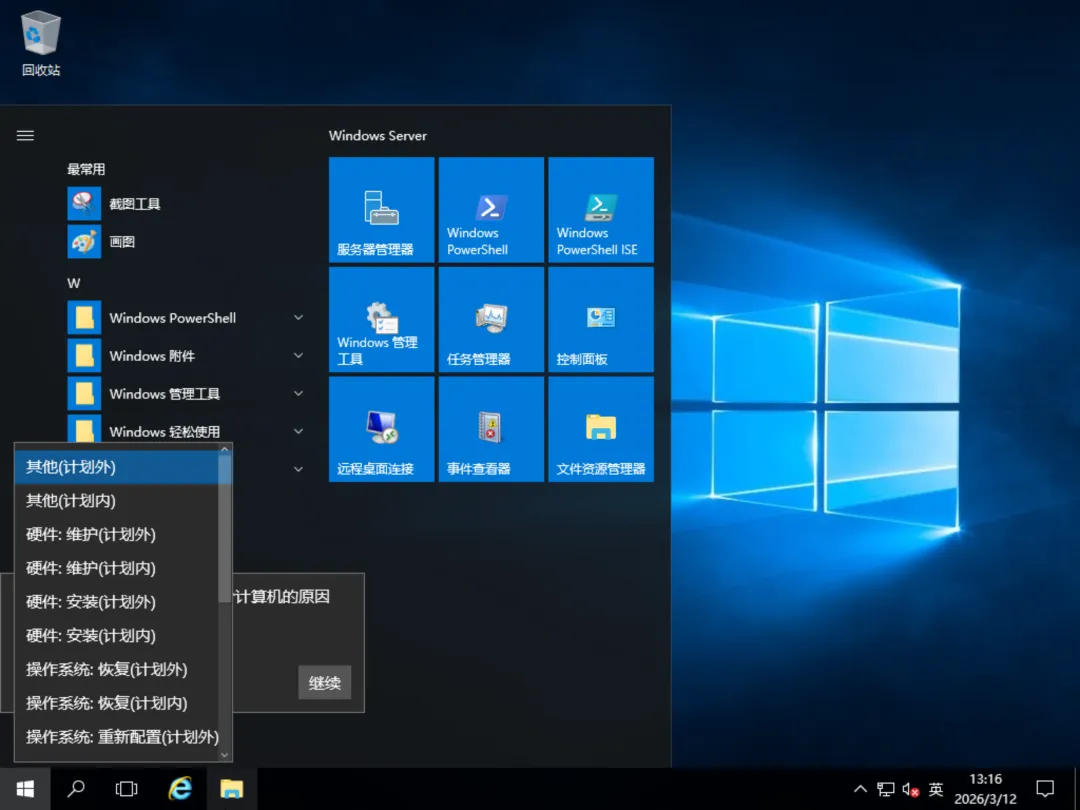Open the File Explorer tile
1080x810 pixels.
coord(601,429)
